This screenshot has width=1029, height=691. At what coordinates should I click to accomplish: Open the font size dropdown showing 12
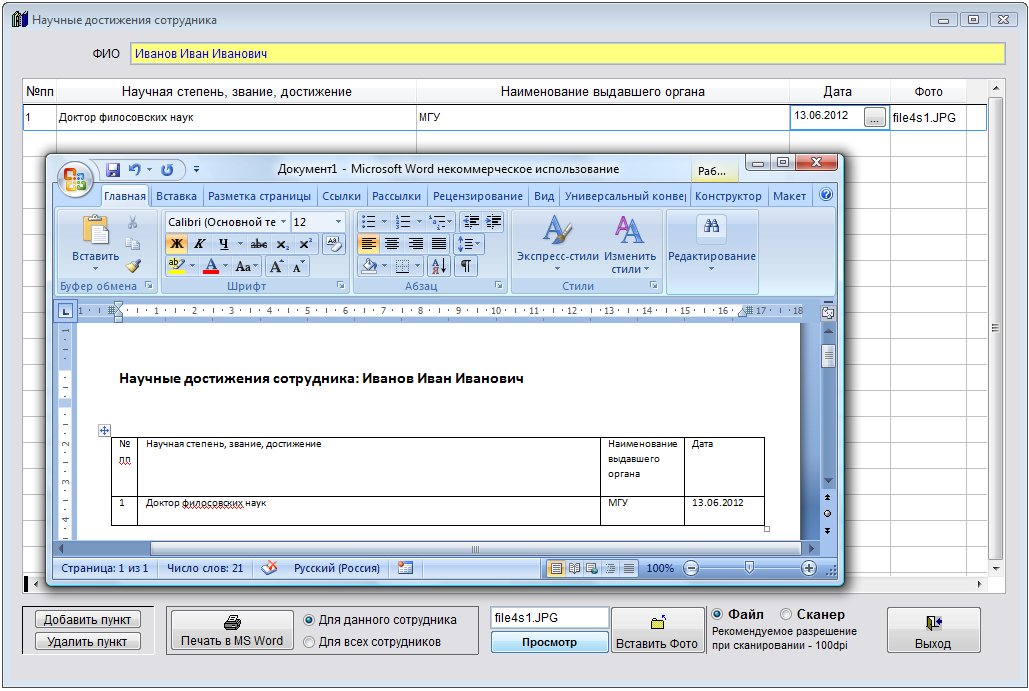[339, 222]
